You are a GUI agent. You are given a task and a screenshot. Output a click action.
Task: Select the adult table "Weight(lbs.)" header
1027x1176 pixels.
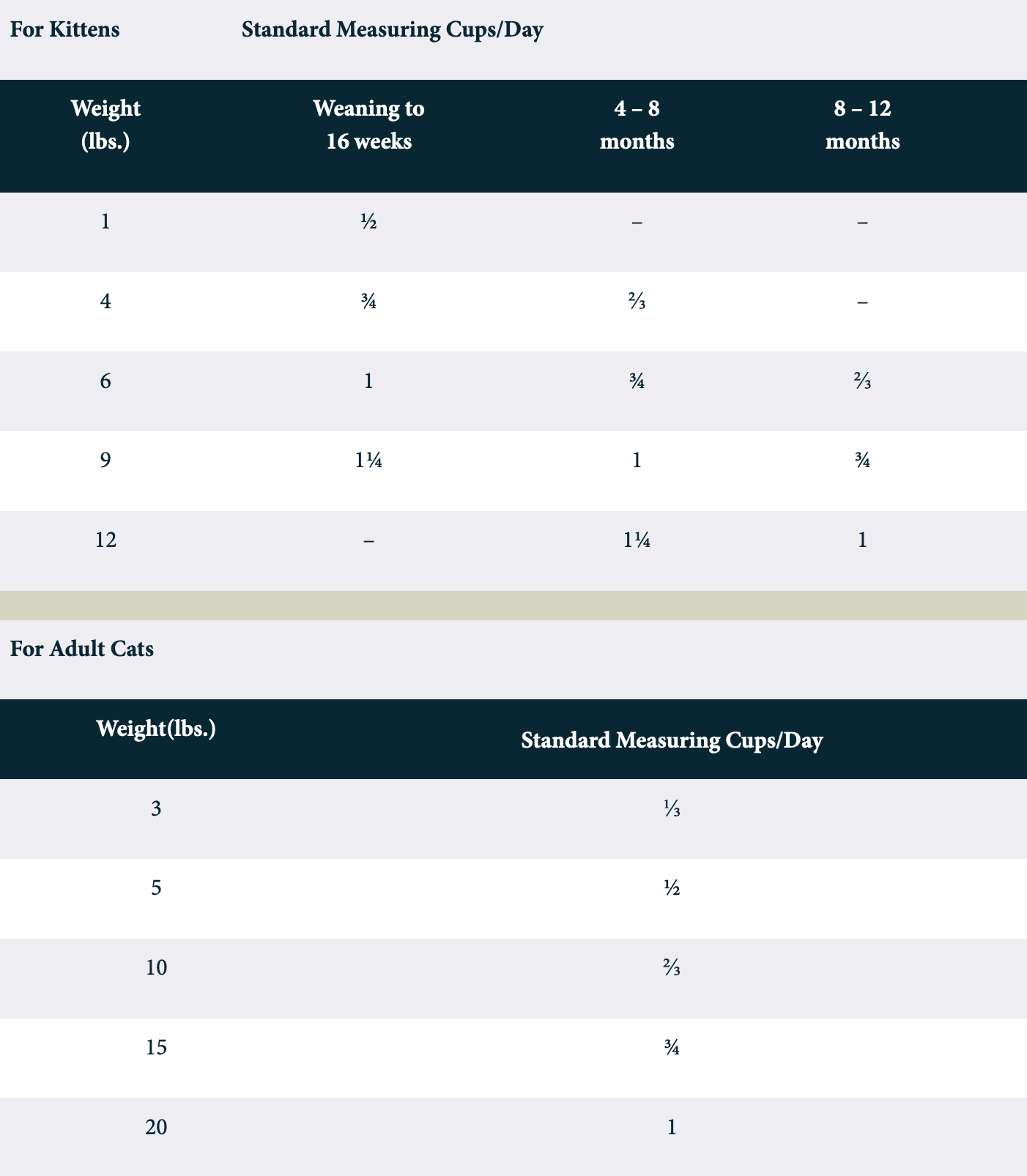click(156, 729)
